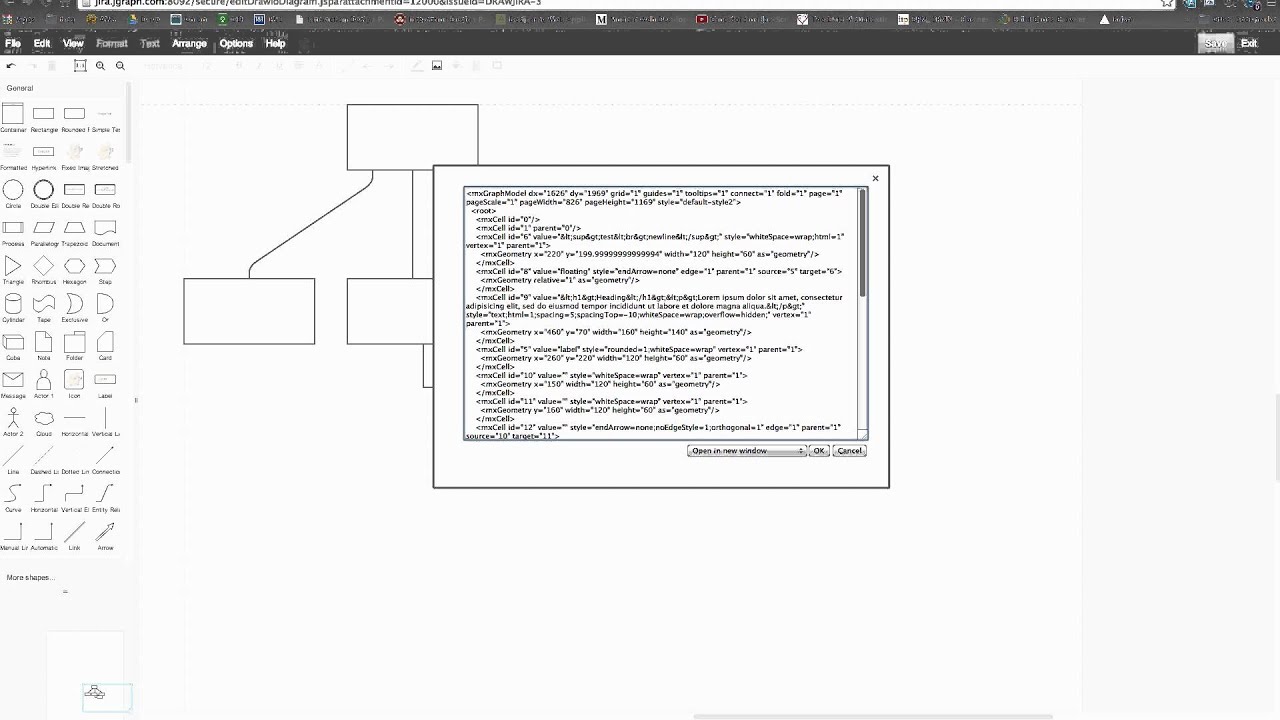1280x720 pixels.
Task: Open the File menu
Action: pos(13,43)
